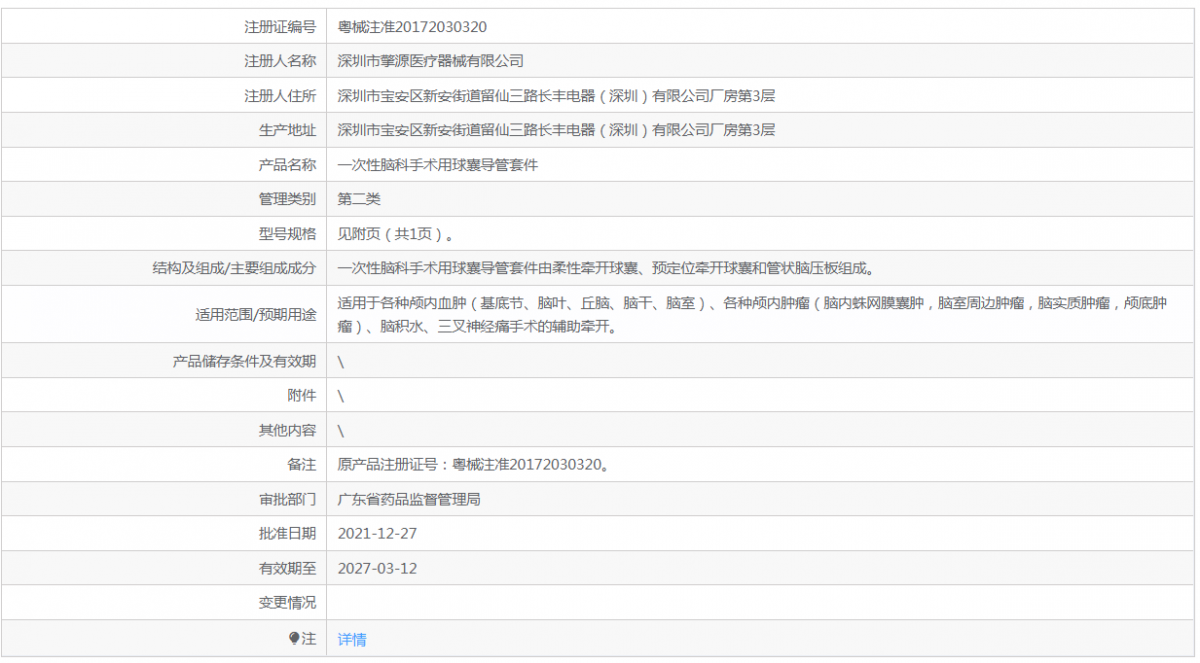
Task: Open the 详情 link in the 注 row
Action: [x=352, y=639]
